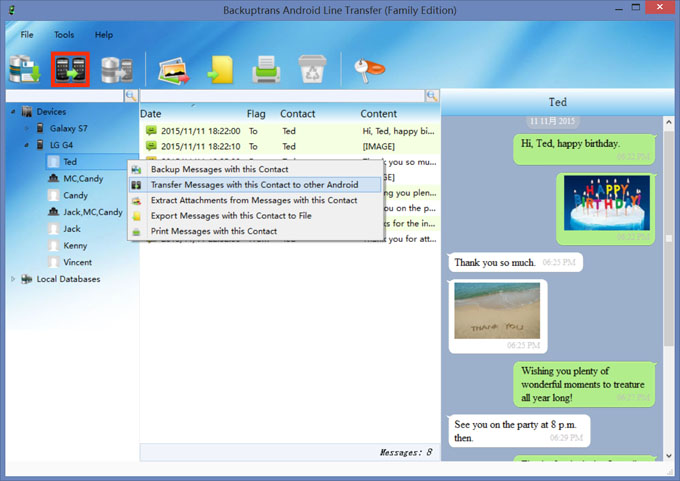Click the search icon above the devices tree

131,96
